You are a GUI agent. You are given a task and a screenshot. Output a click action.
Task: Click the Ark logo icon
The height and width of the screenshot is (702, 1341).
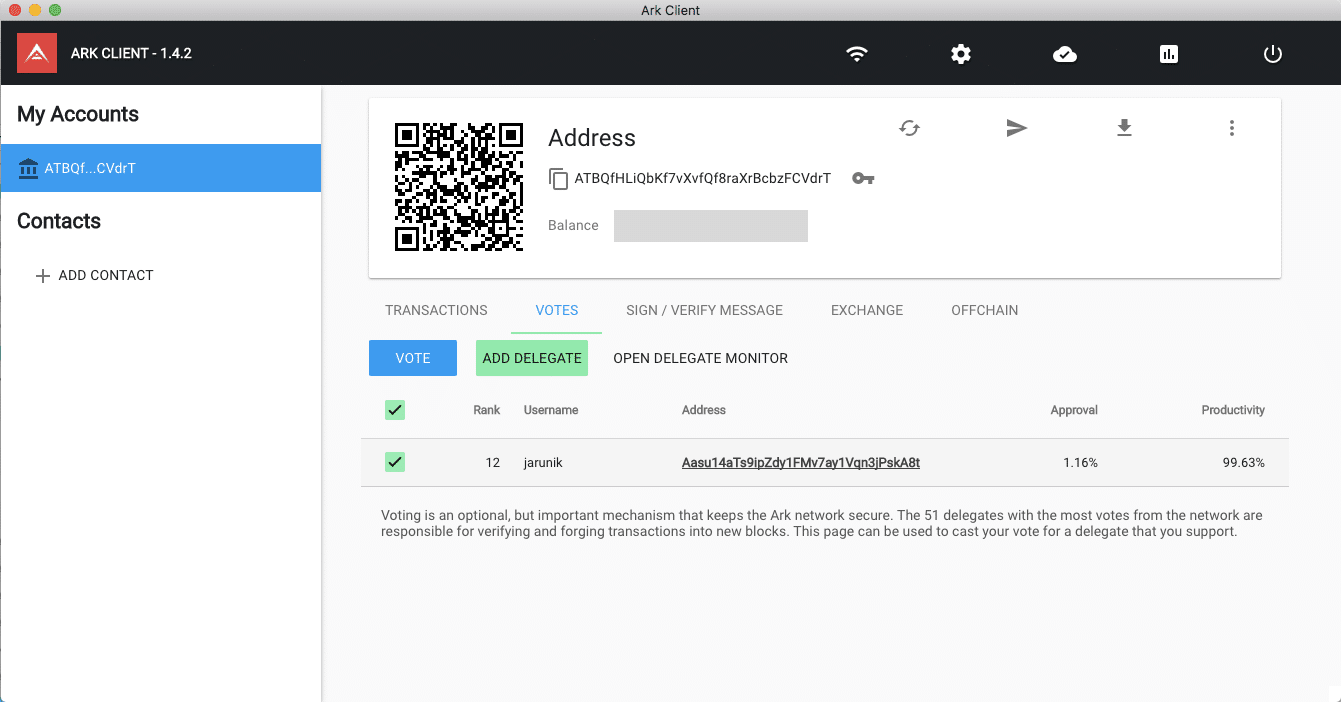tap(37, 53)
